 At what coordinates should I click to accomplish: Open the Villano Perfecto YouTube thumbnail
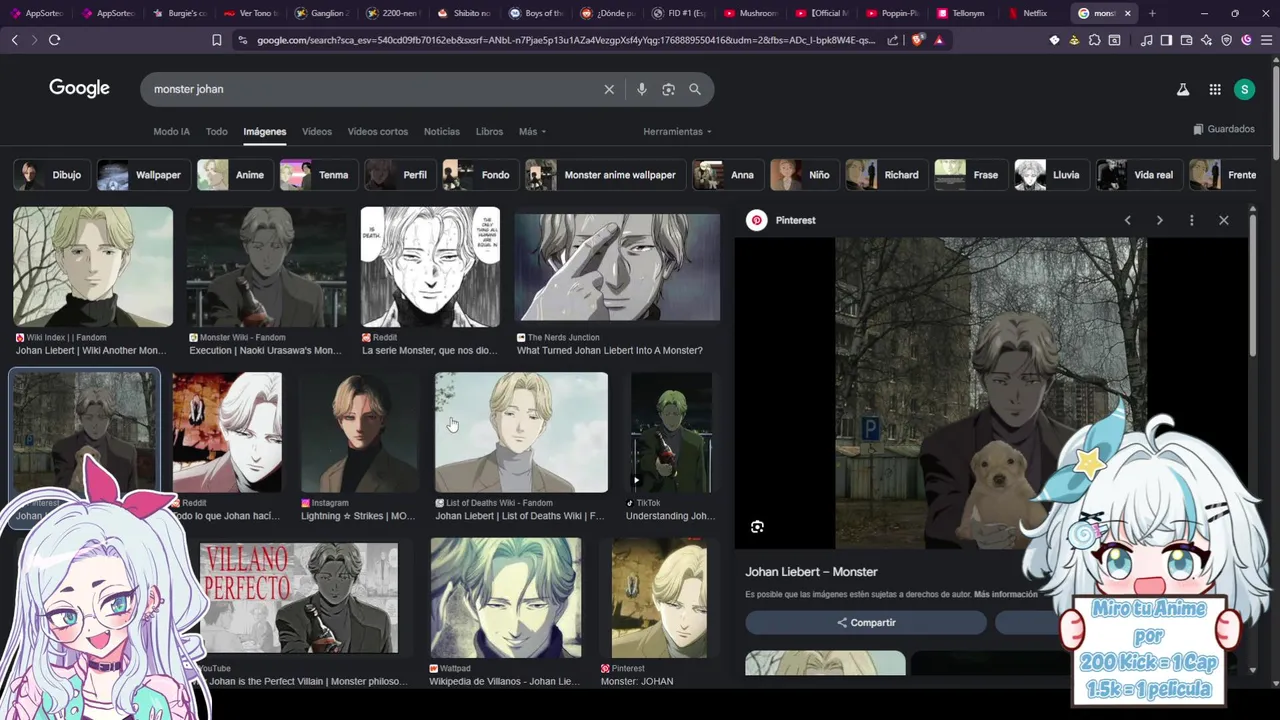[x=299, y=598]
